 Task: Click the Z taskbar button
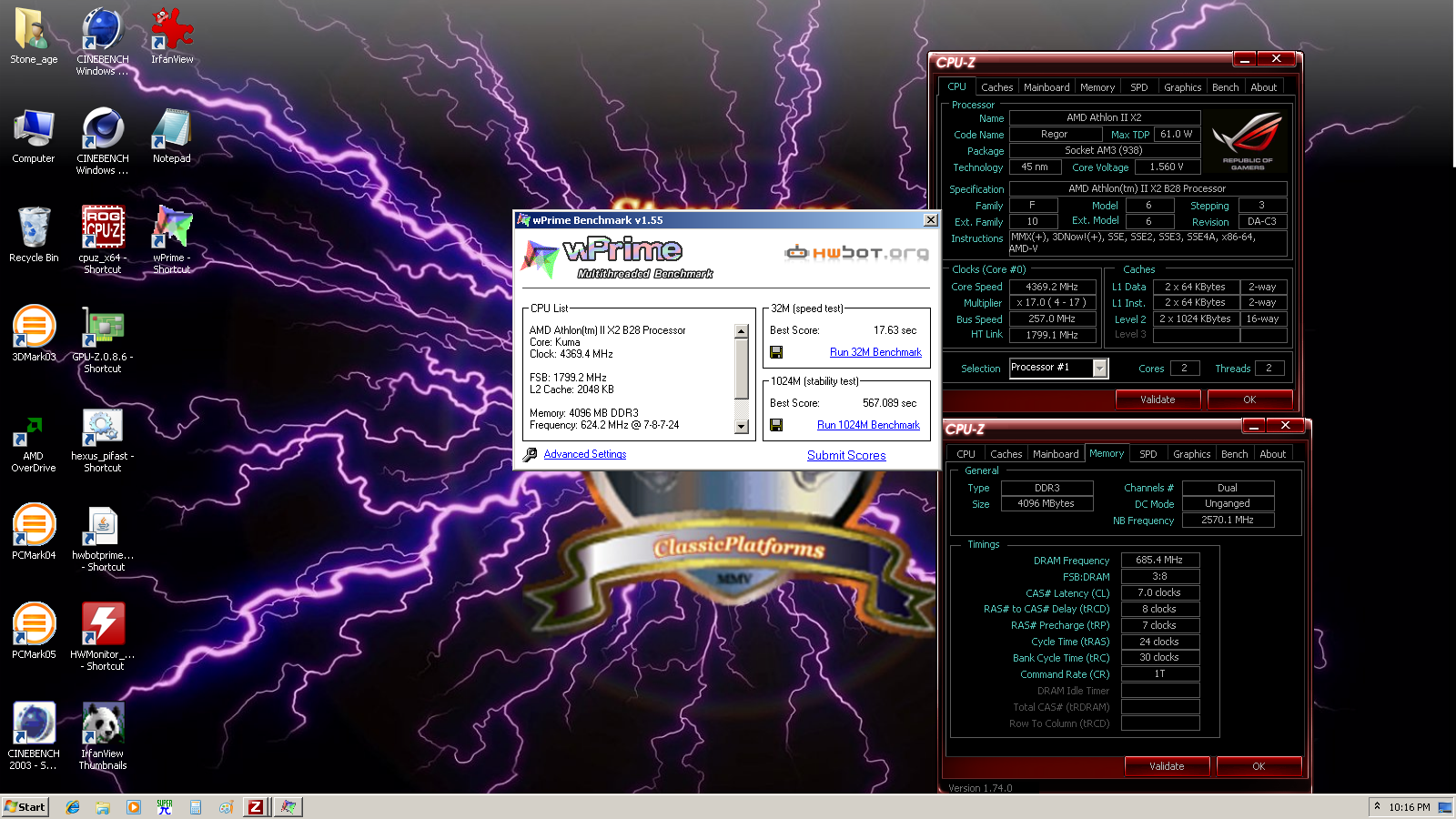click(256, 807)
